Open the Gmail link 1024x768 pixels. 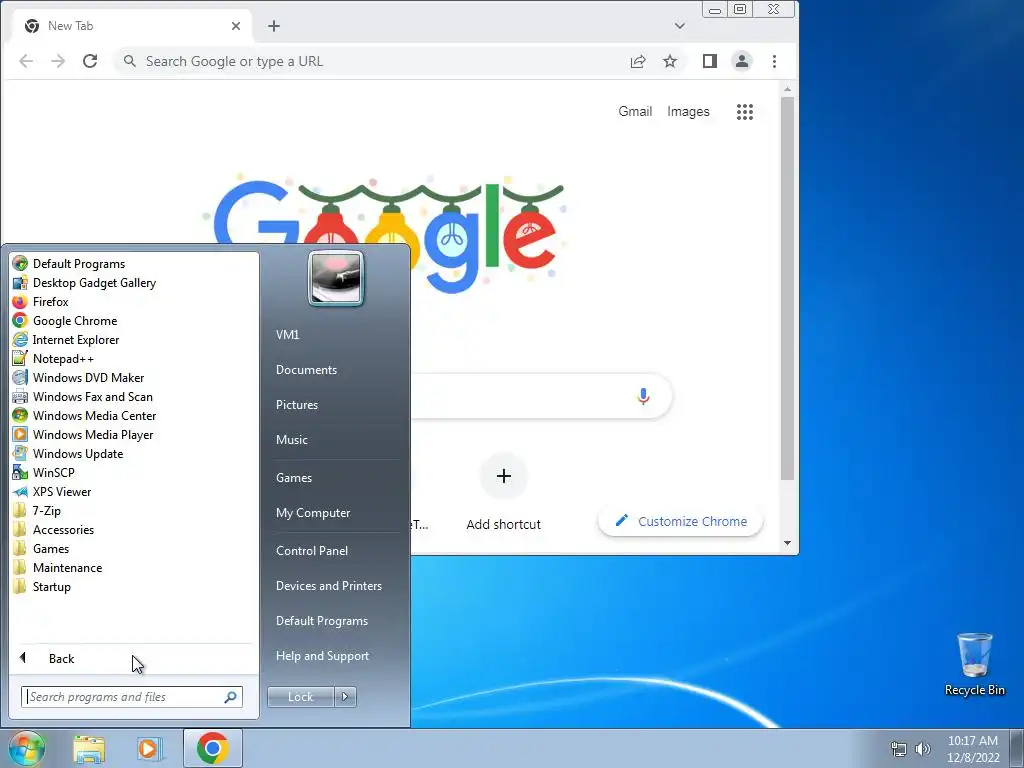coord(635,112)
